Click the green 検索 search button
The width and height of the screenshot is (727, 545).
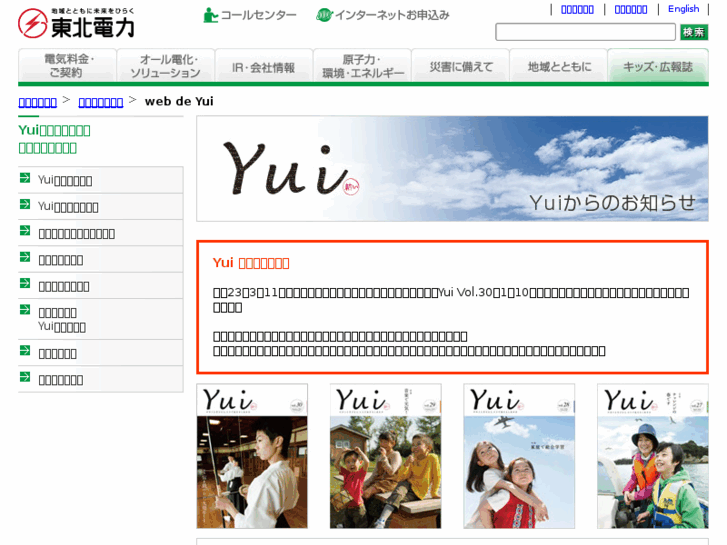pos(694,32)
